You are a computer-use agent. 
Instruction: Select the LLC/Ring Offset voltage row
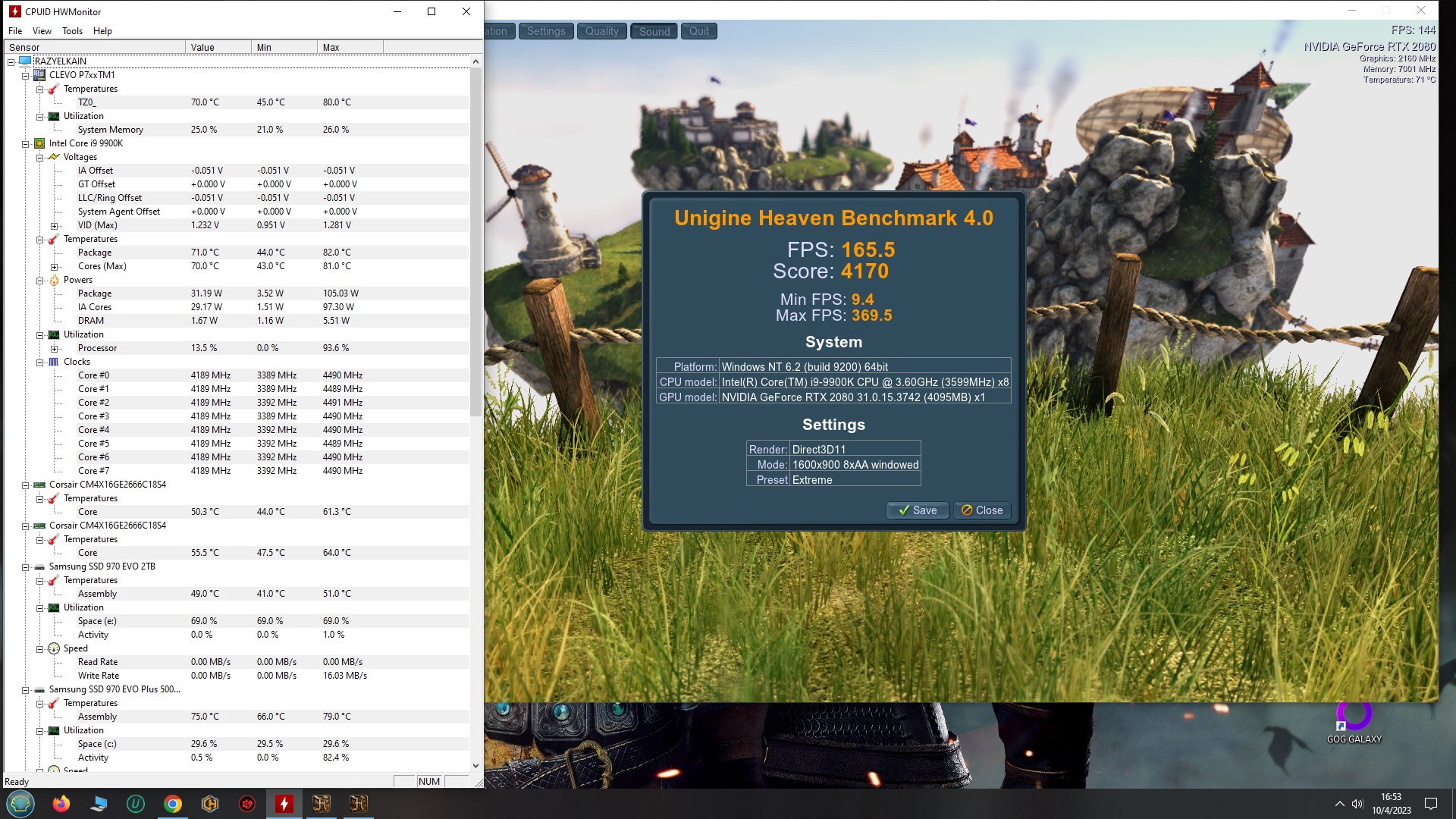point(237,198)
